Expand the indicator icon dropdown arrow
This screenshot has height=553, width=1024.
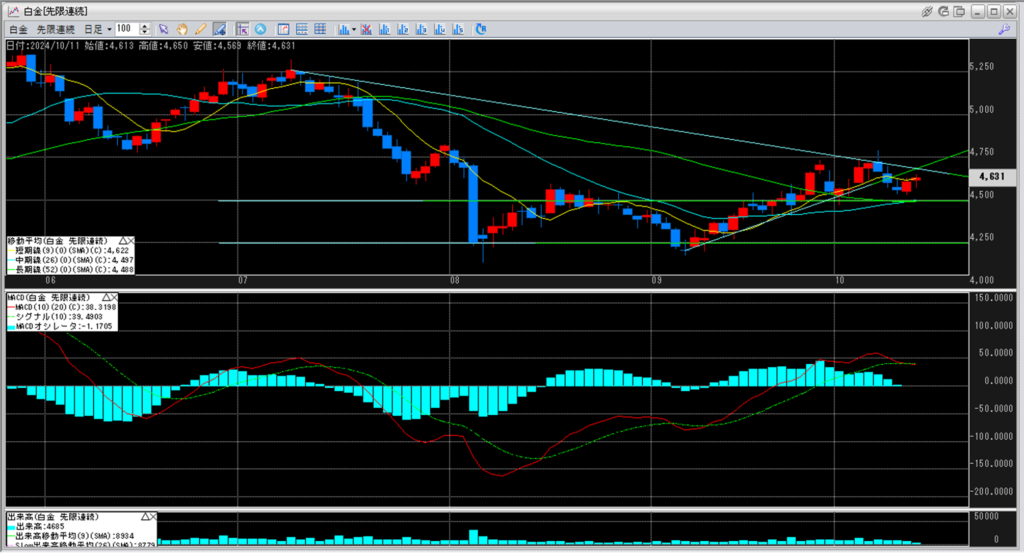pos(354,29)
